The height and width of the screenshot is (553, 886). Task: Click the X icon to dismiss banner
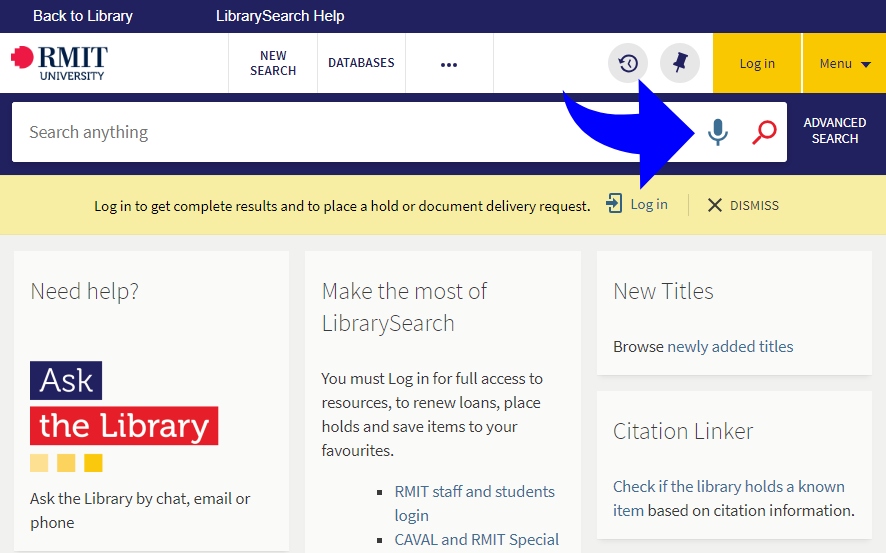[x=714, y=205]
